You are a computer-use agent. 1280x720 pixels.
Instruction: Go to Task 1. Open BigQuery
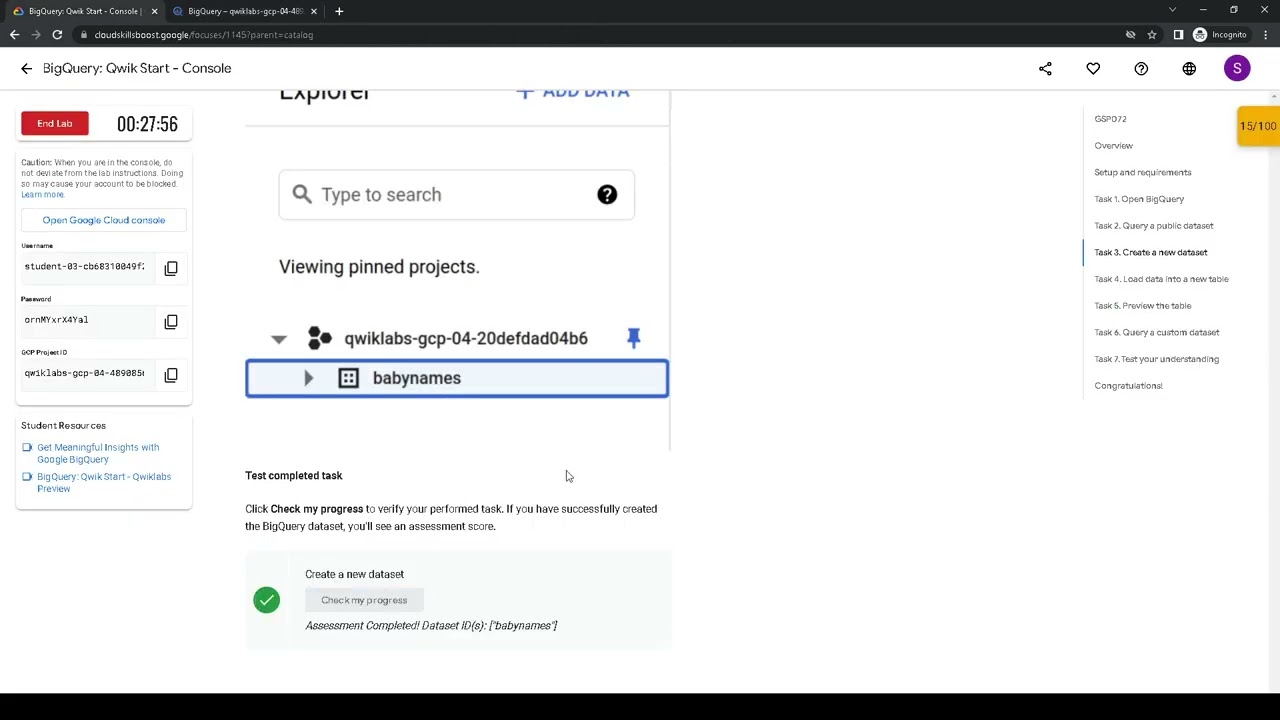pos(1139,199)
